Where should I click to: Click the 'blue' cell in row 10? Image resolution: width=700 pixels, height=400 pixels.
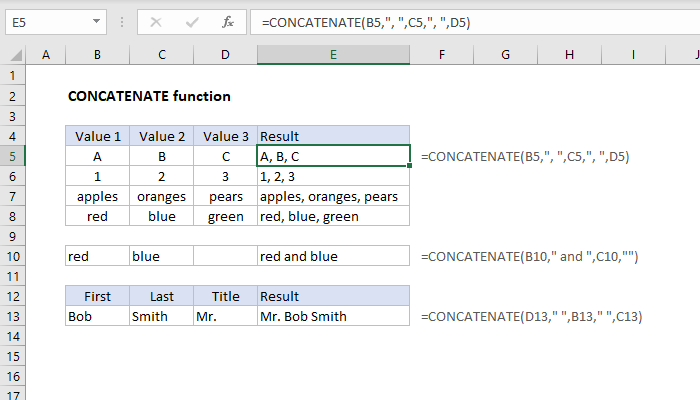pos(162,256)
